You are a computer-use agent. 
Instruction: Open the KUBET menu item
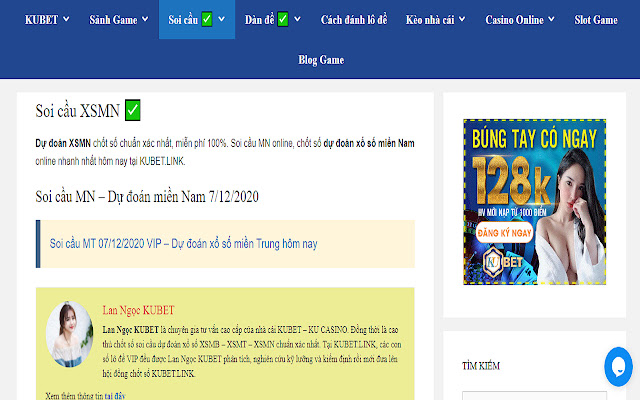click(41, 20)
